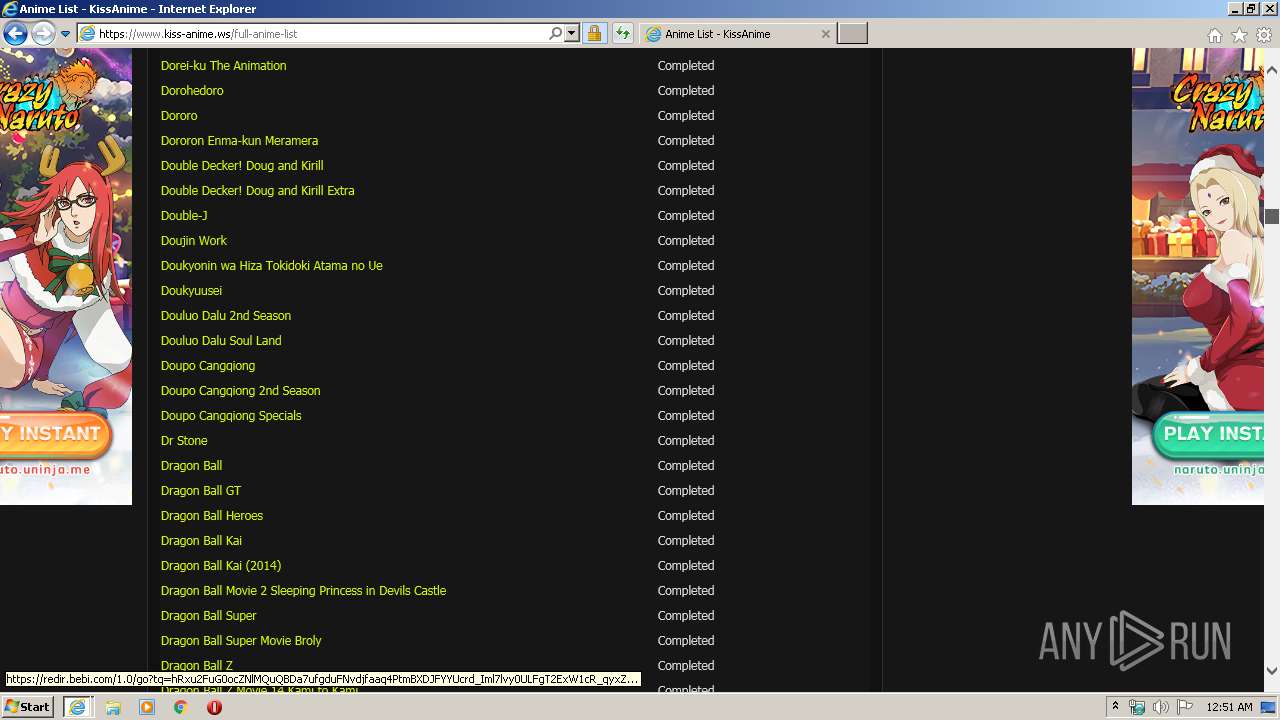The image size is (1280, 720).
Task: Open Doukyonin wa Hiza Tokidoki Atama no Ue
Action: [271, 266]
